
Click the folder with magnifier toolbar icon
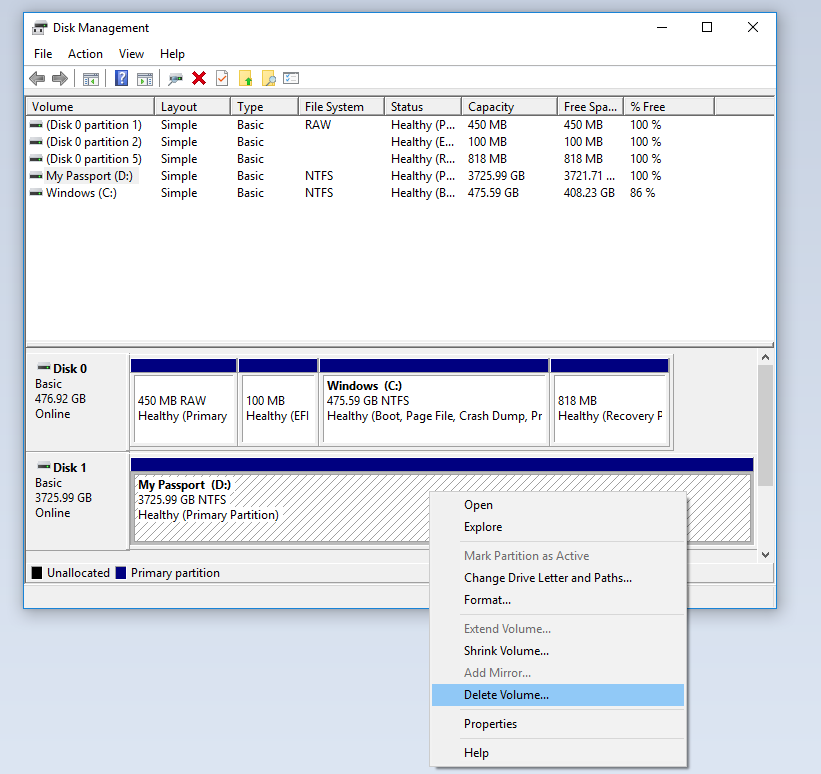(269, 79)
